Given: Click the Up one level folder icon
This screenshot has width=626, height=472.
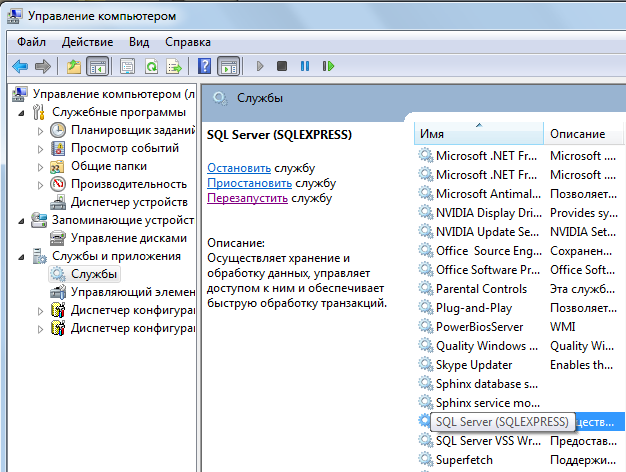Looking at the screenshot, I should pyautogui.click(x=74, y=66).
